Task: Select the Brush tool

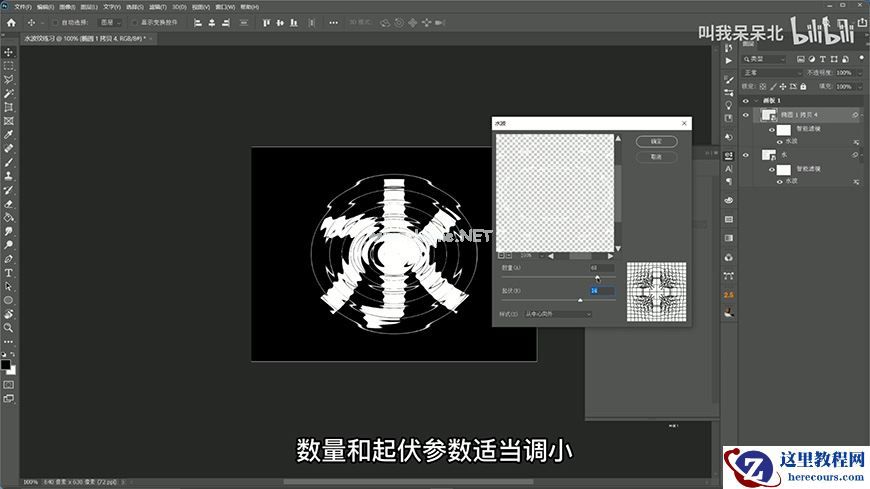Action: [8, 162]
